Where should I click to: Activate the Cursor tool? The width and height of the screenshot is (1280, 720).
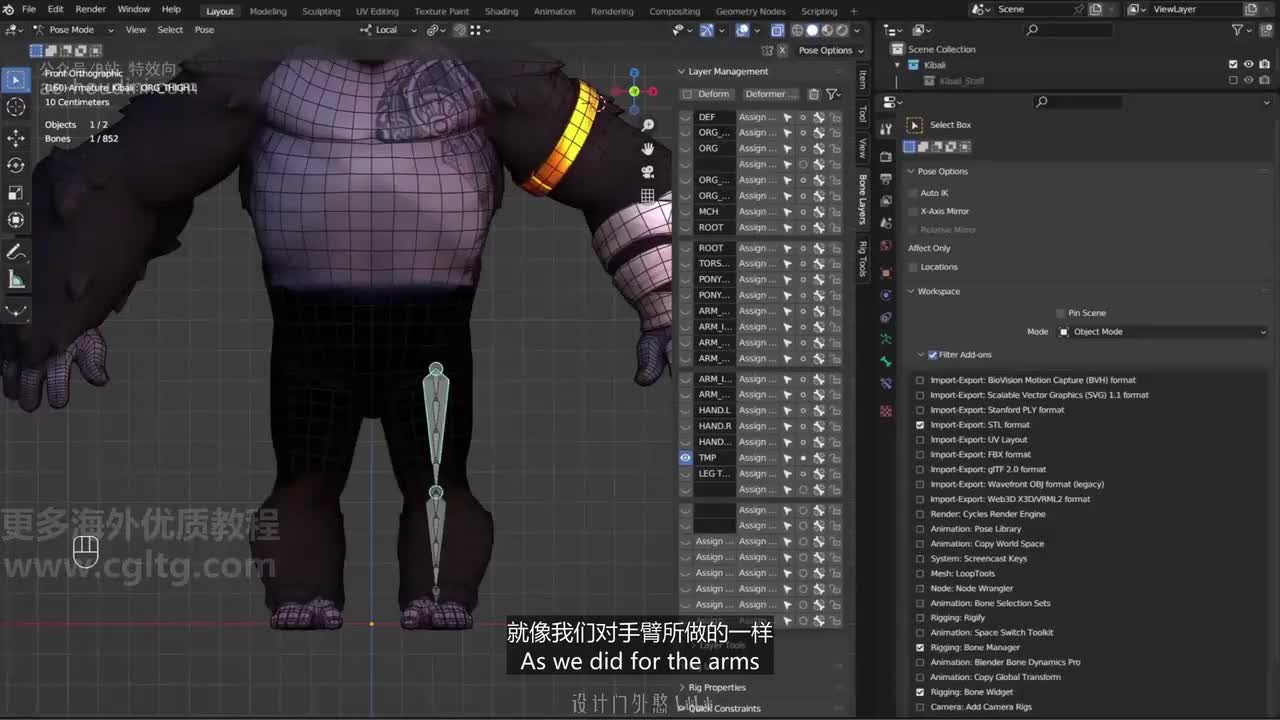[16, 108]
